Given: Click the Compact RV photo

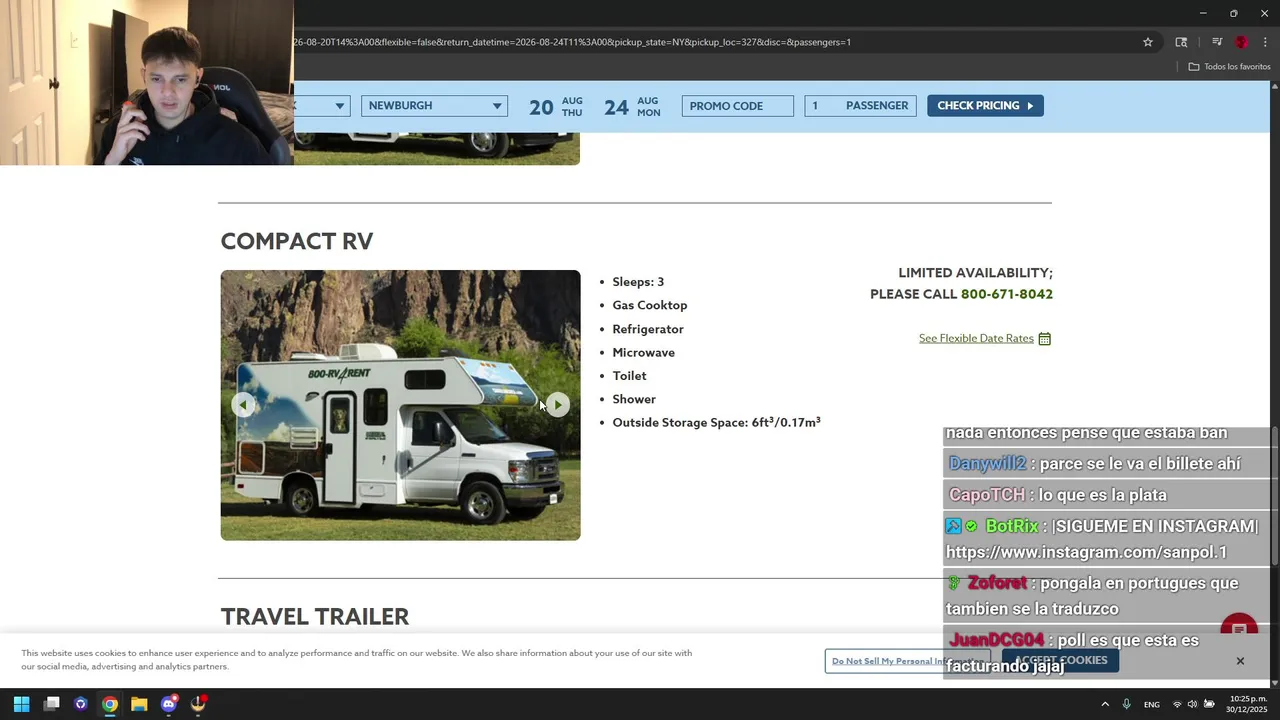Looking at the screenshot, I should 400,405.
